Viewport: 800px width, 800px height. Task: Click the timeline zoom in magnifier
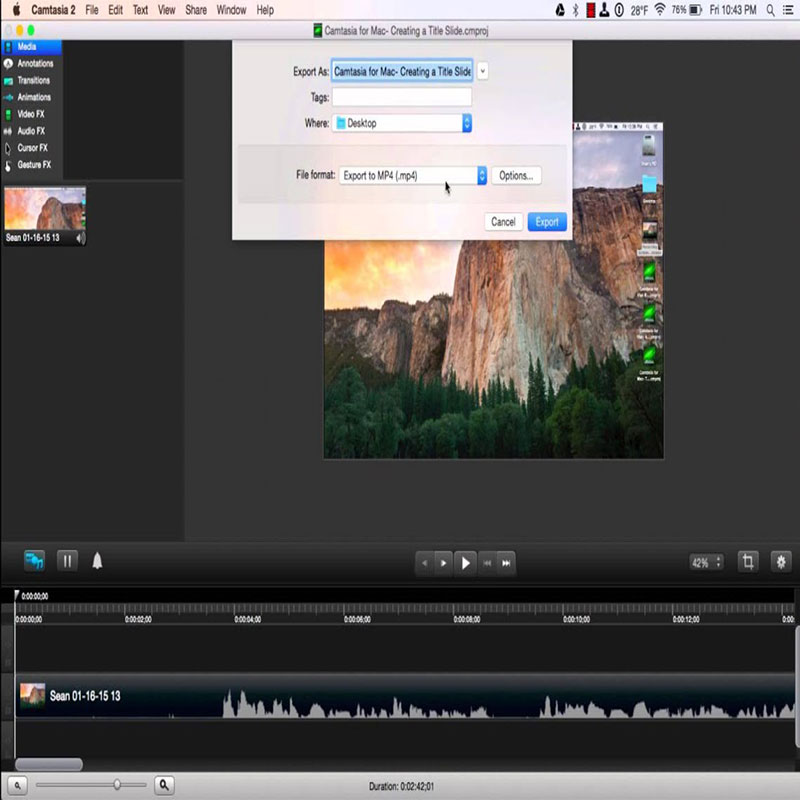(164, 785)
